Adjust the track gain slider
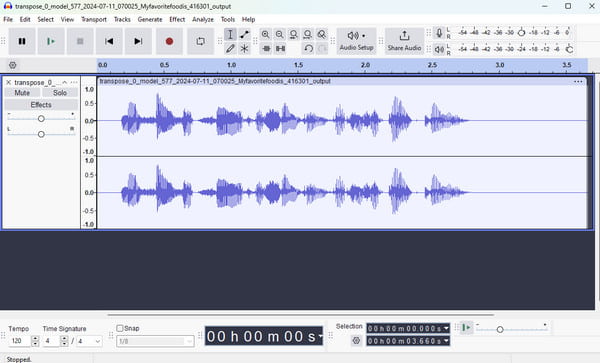The height and width of the screenshot is (363, 600). pyautogui.click(x=41, y=119)
